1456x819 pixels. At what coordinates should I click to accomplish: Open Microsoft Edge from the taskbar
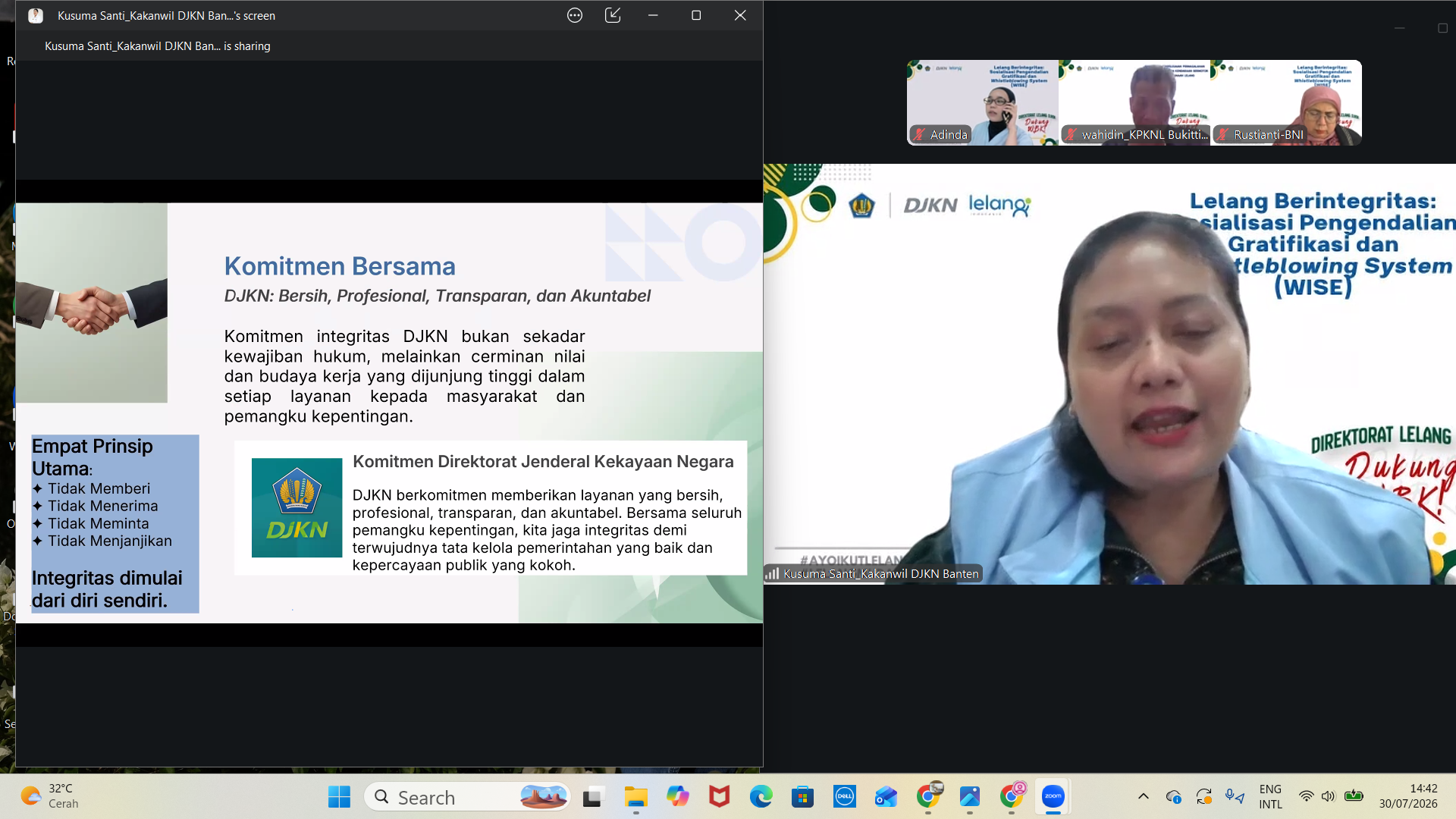point(761,797)
